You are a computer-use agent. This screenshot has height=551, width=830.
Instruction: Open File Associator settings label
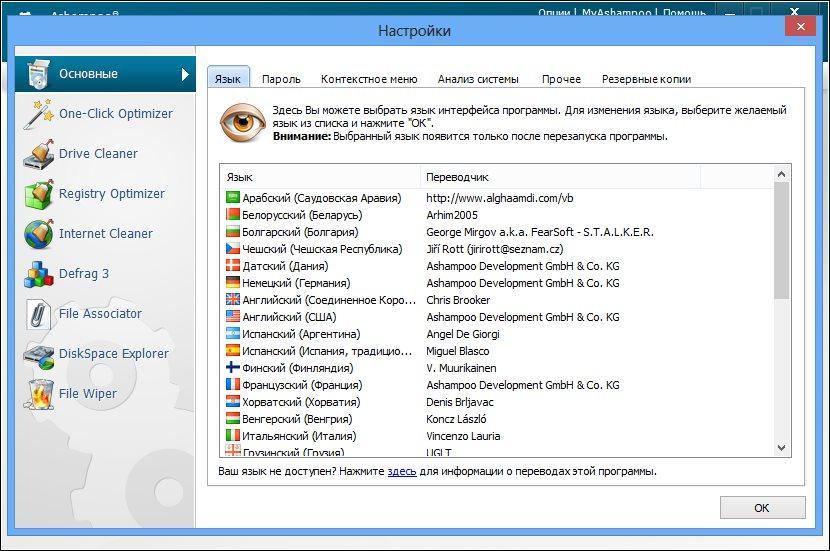(100, 313)
